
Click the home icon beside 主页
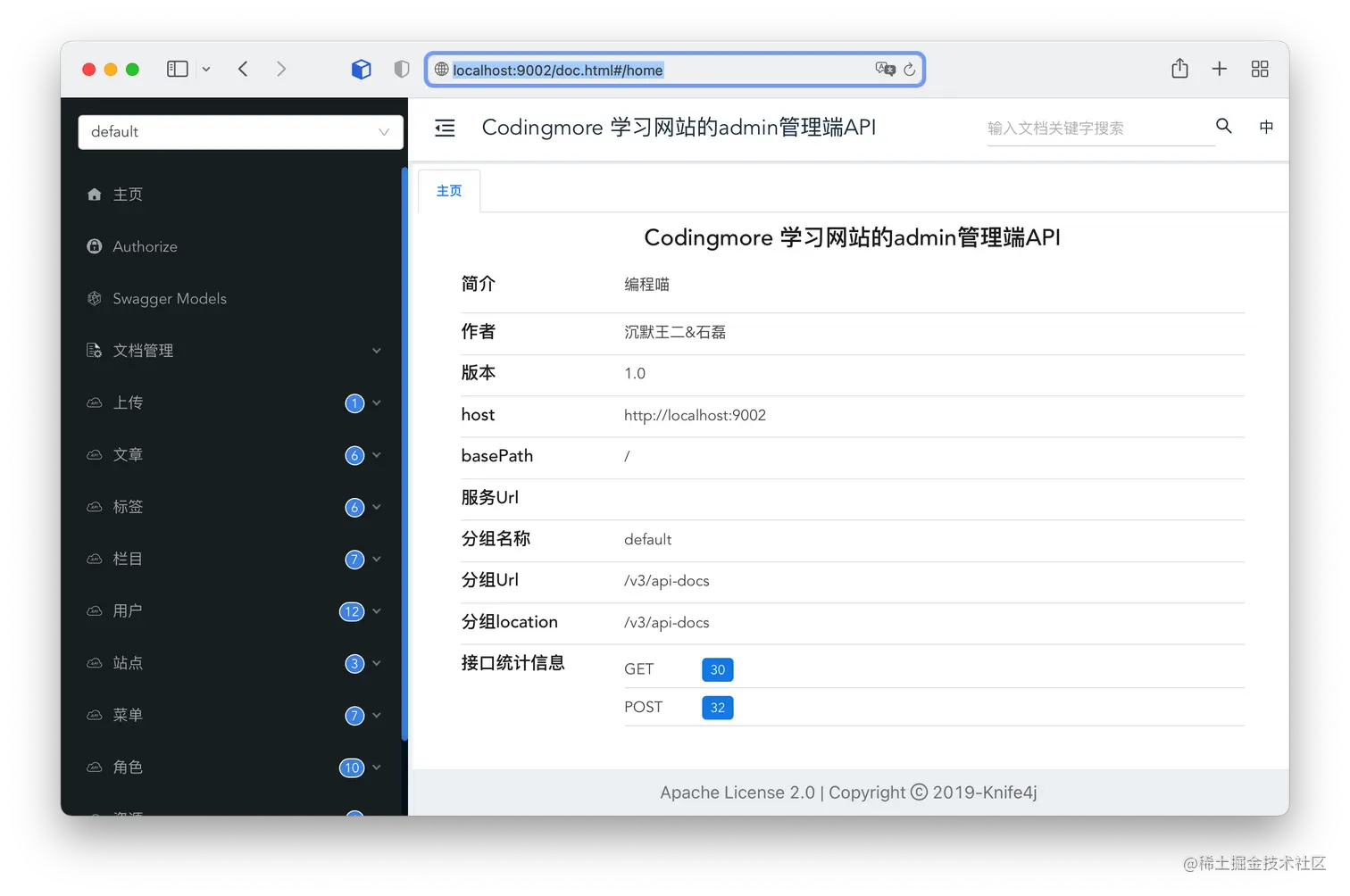click(x=95, y=195)
